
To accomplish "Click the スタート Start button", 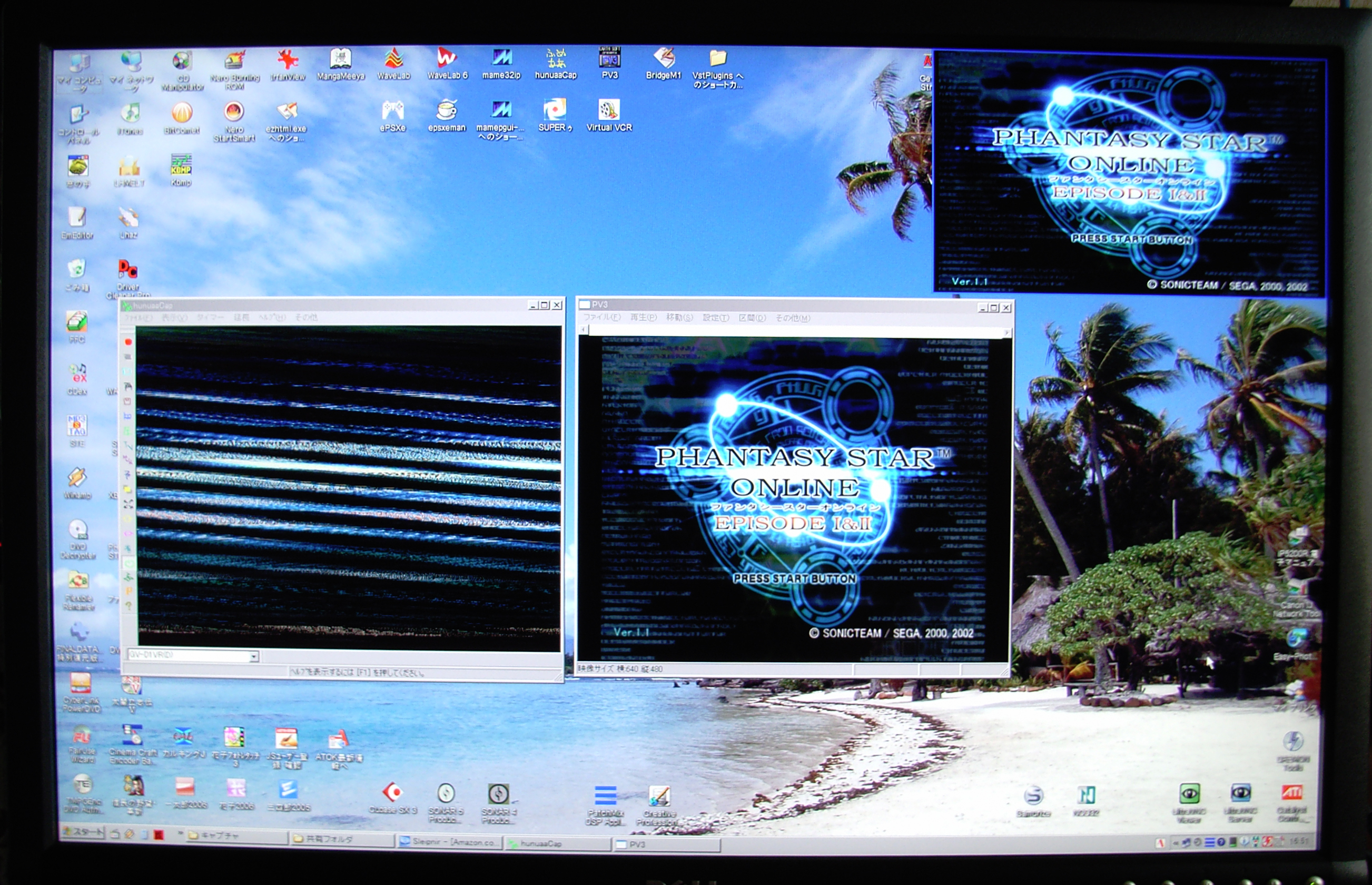I will [83, 832].
